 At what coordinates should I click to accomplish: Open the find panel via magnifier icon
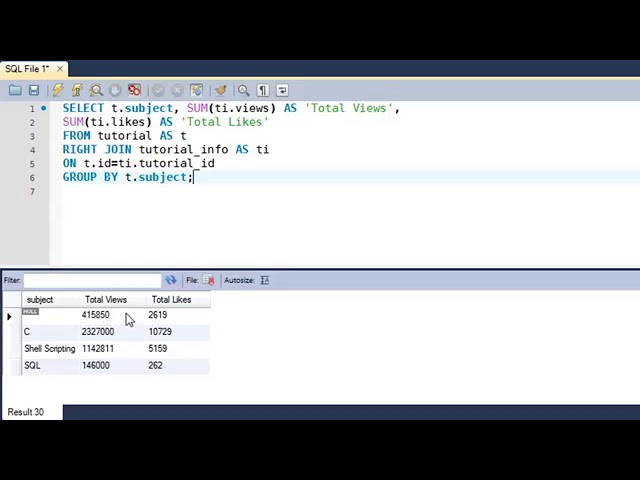click(244, 90)
